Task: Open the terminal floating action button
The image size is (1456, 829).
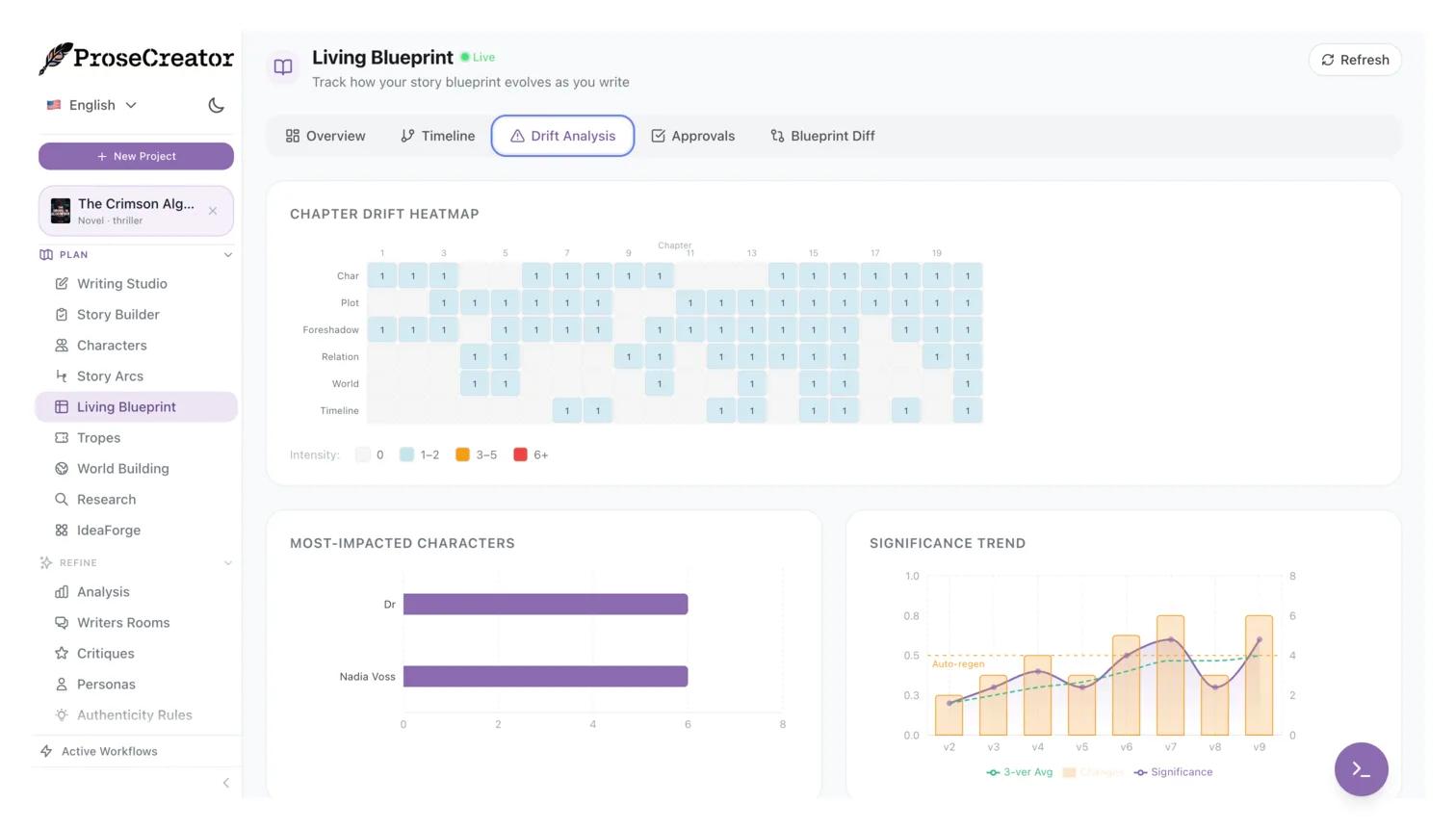Action: pos(1361,769)
